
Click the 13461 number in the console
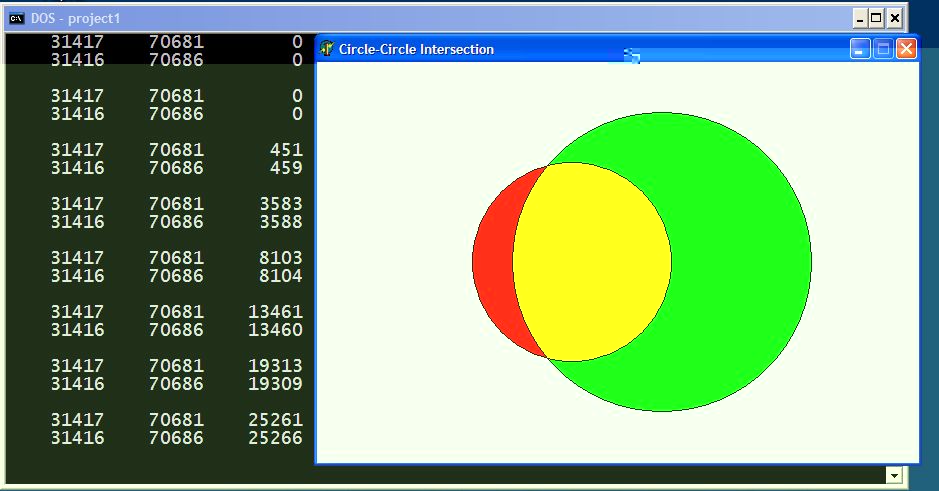pos(275,312)
